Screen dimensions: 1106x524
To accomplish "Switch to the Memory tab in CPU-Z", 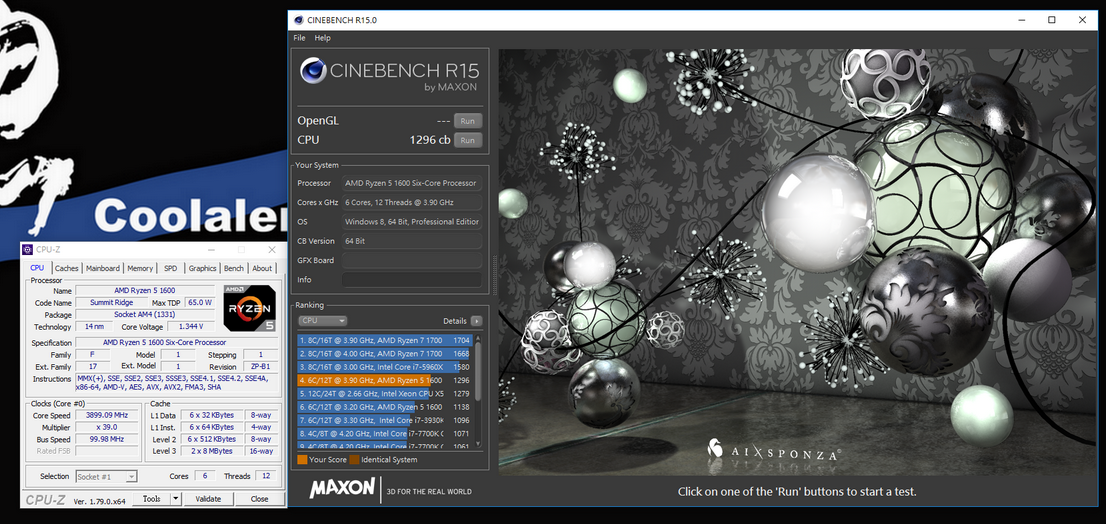I will click(140, 268).
